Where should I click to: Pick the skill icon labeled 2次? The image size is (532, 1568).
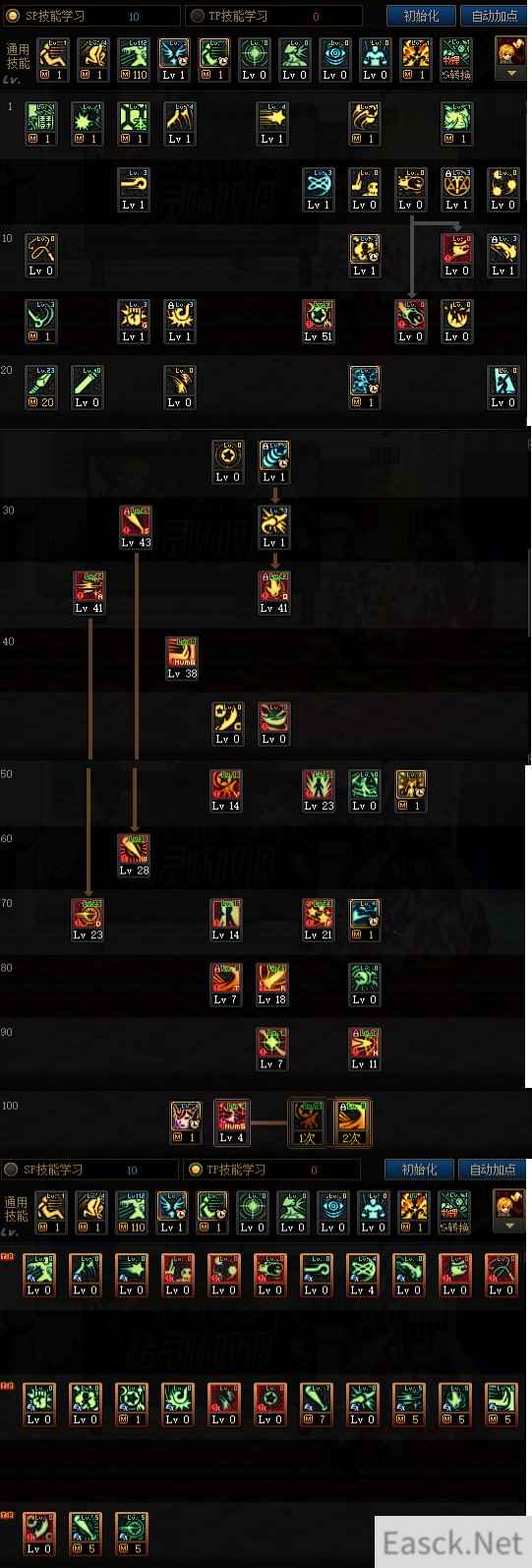tap(352, 1122)
